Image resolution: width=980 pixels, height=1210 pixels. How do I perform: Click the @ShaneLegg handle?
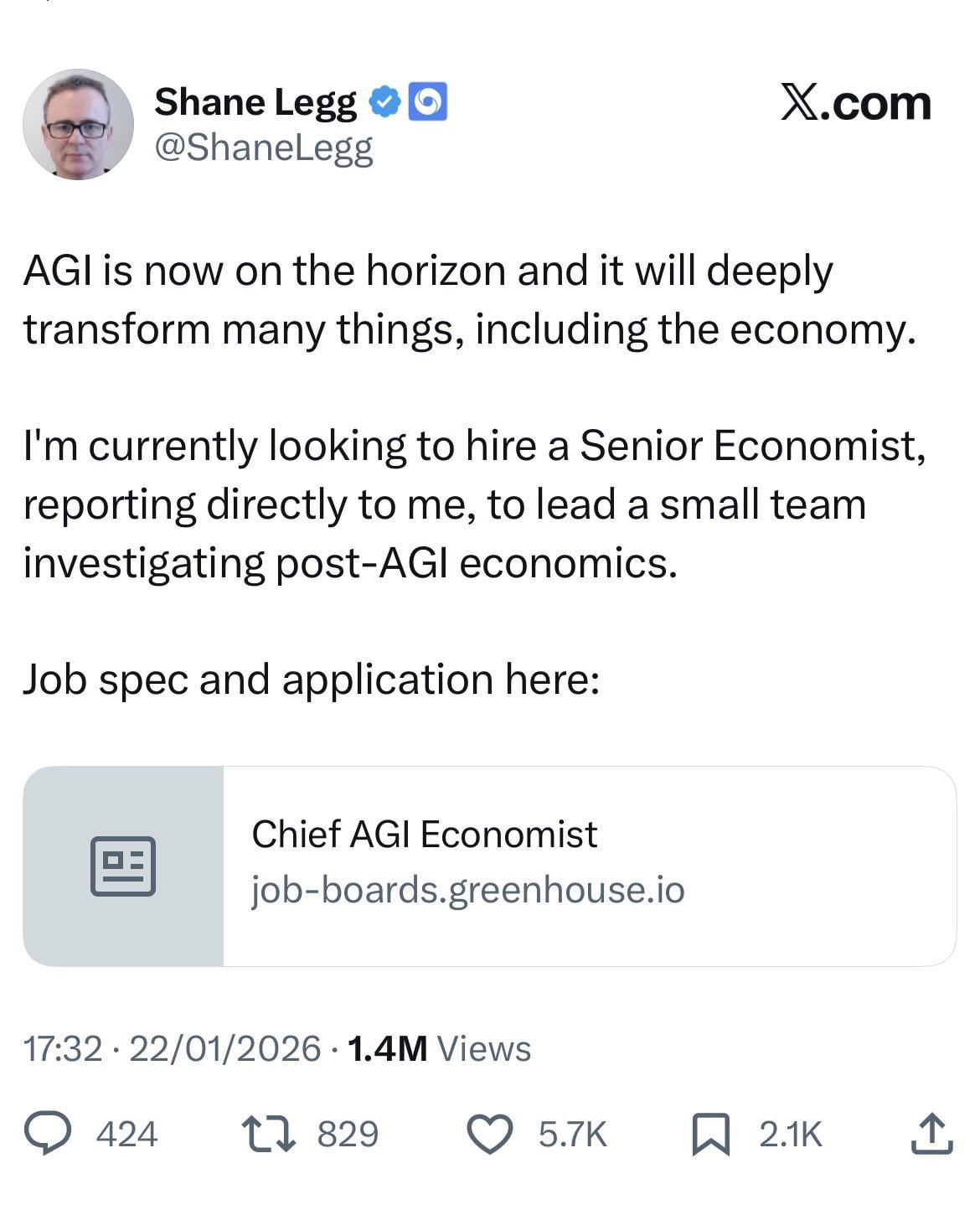point(264,147)
